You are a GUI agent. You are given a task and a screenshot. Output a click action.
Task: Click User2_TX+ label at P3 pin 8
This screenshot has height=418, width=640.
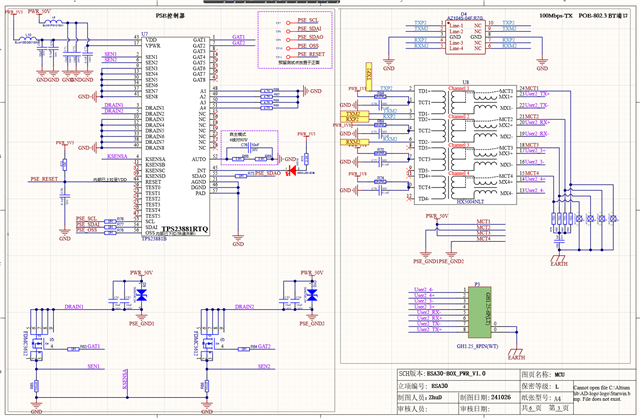pyautogui.click(x=429, y=329)
